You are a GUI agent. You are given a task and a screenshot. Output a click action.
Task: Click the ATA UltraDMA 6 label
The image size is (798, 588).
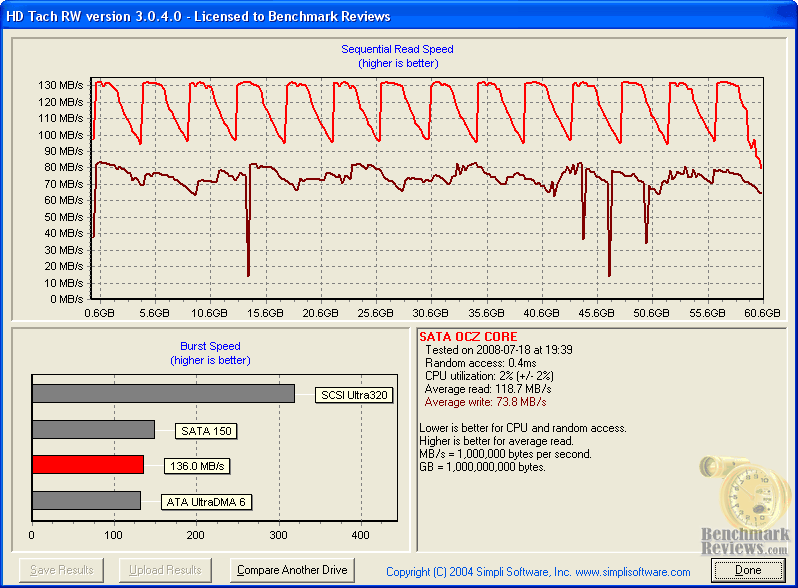[x=206, y=501]
